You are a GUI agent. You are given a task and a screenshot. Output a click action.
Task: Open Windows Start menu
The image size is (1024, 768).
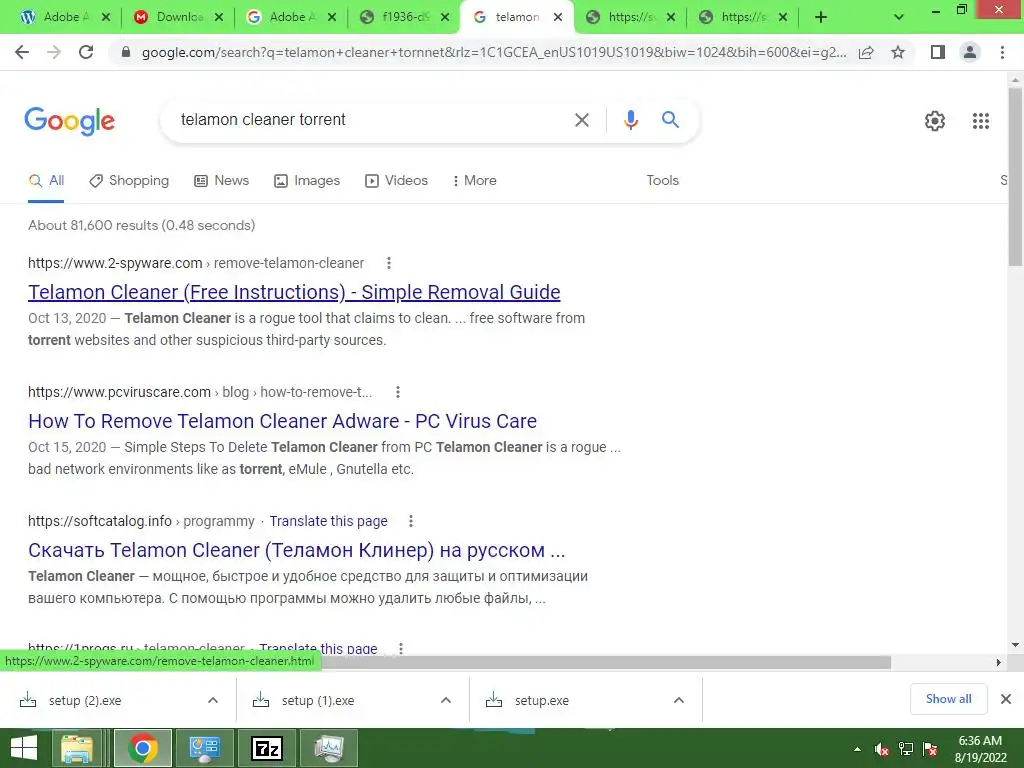coord(24,748)
